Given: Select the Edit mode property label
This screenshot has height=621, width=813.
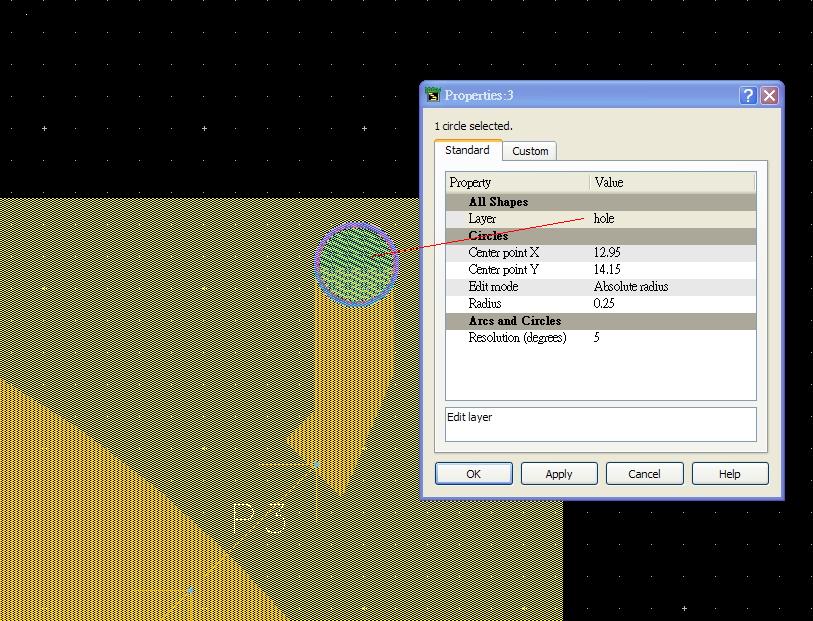Looking at the screenshot, I should (493, 287).
